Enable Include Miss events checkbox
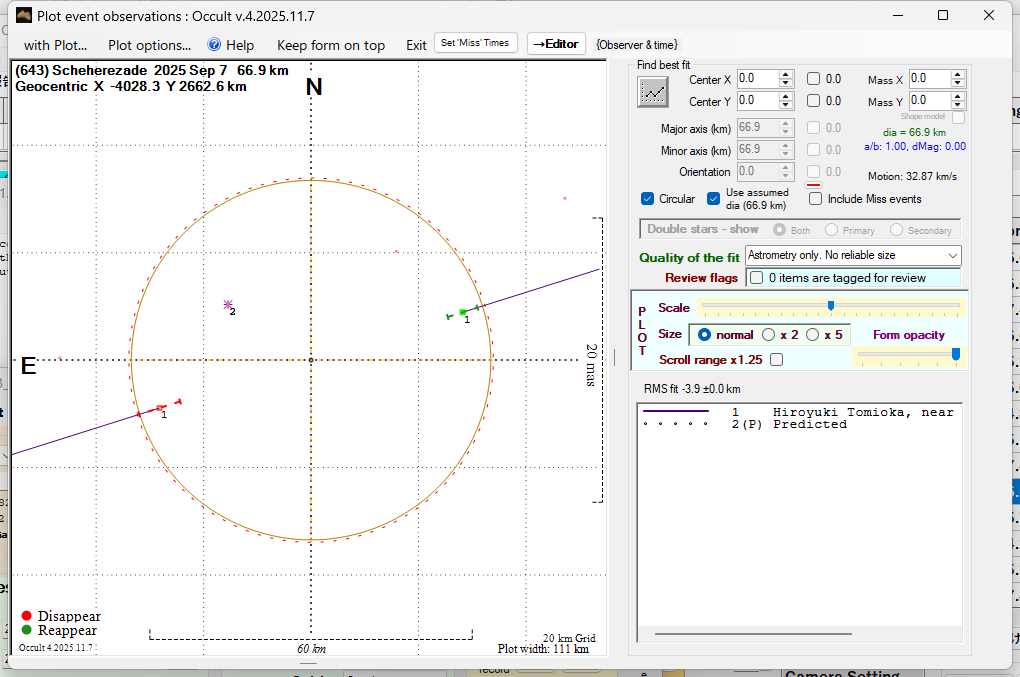Viewport: 1020px width, 677px height. pyautogui.click(x=816, y=199)
